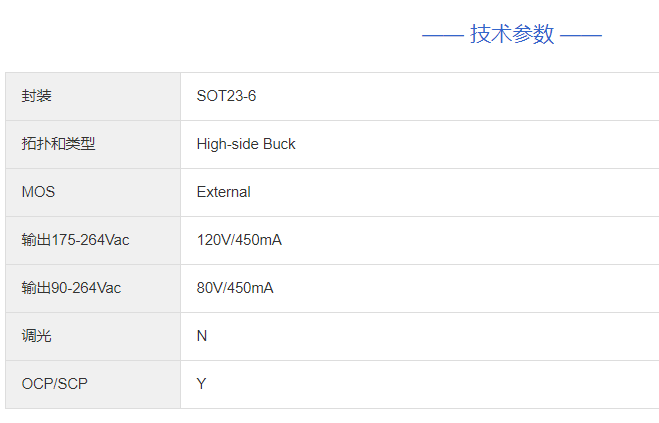Select the OCP/SCP label cell

coord(93,384)
